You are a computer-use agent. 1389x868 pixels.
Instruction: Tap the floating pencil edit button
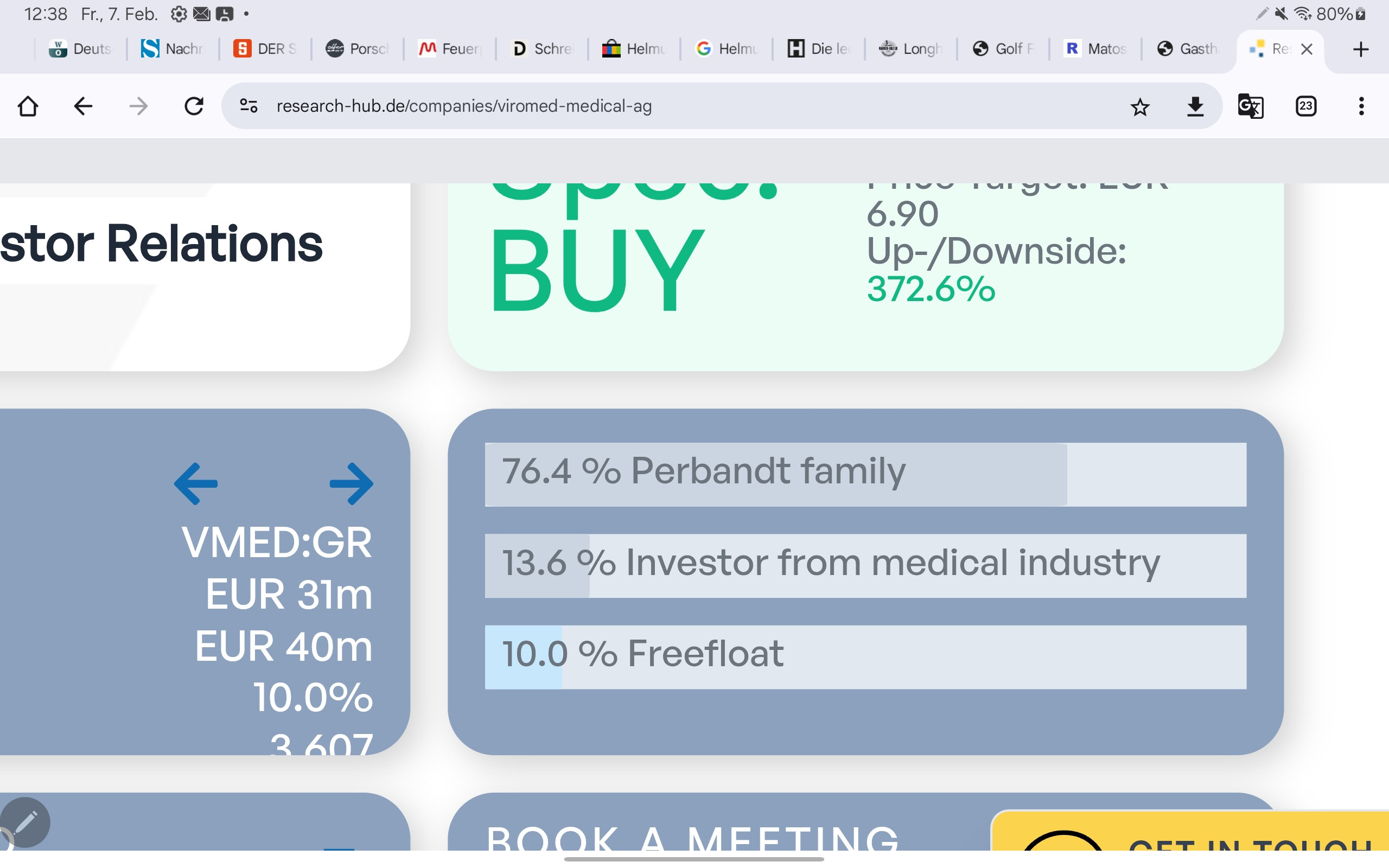[26, 822]
